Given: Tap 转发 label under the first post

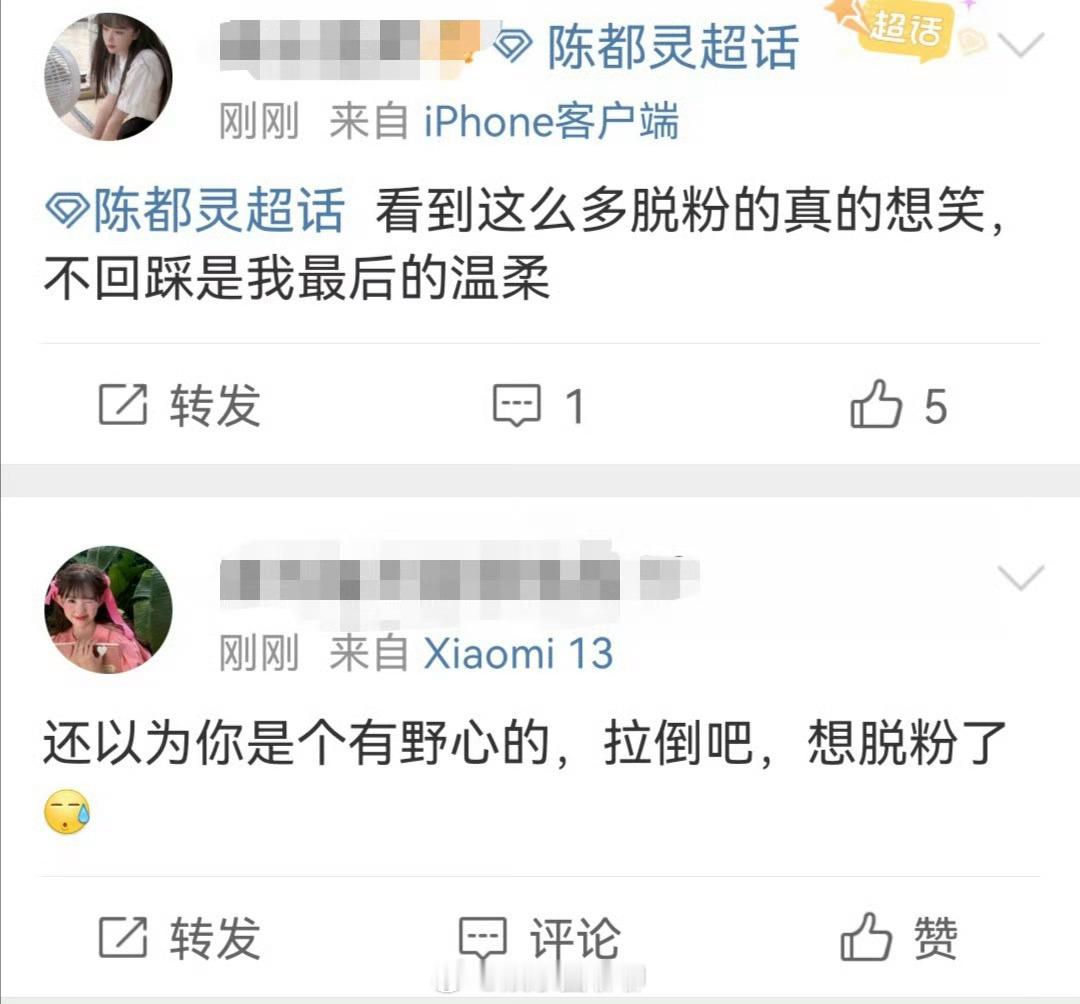Looking at the screenshot, I should click(x=215, y=405).
